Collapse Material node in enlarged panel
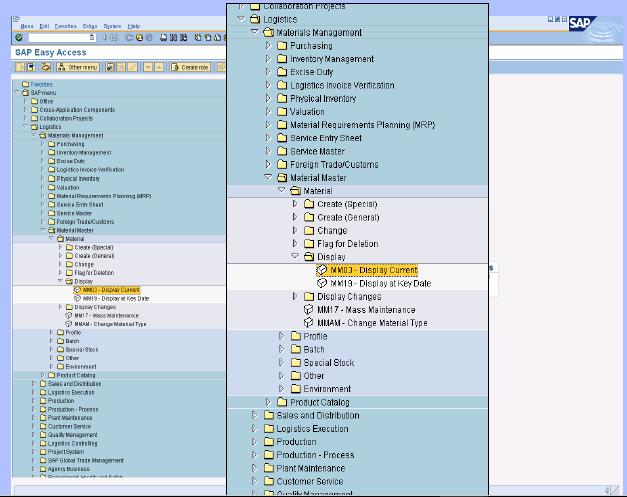 tap(282, 190)
